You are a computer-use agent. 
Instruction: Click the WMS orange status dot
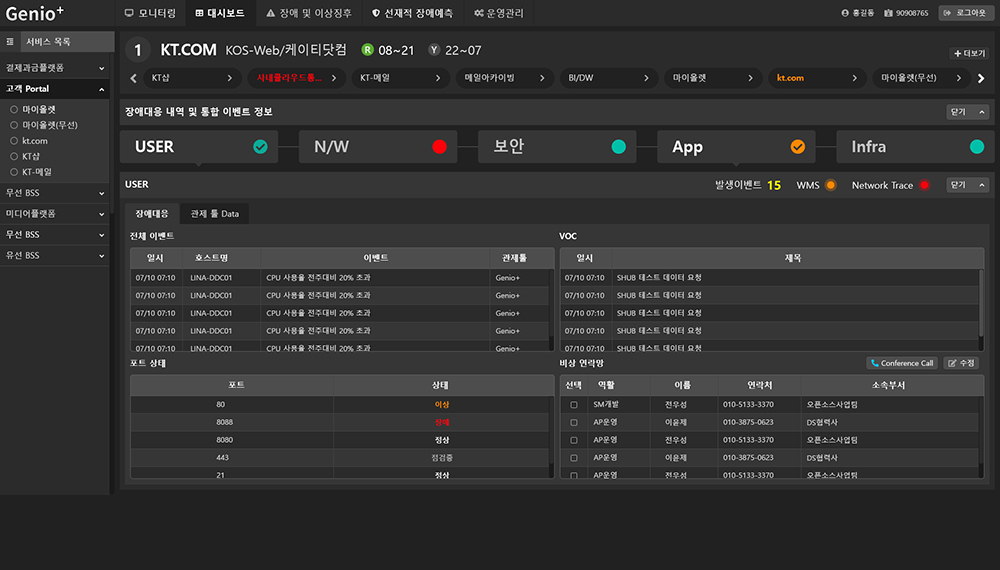coord(830,185)
